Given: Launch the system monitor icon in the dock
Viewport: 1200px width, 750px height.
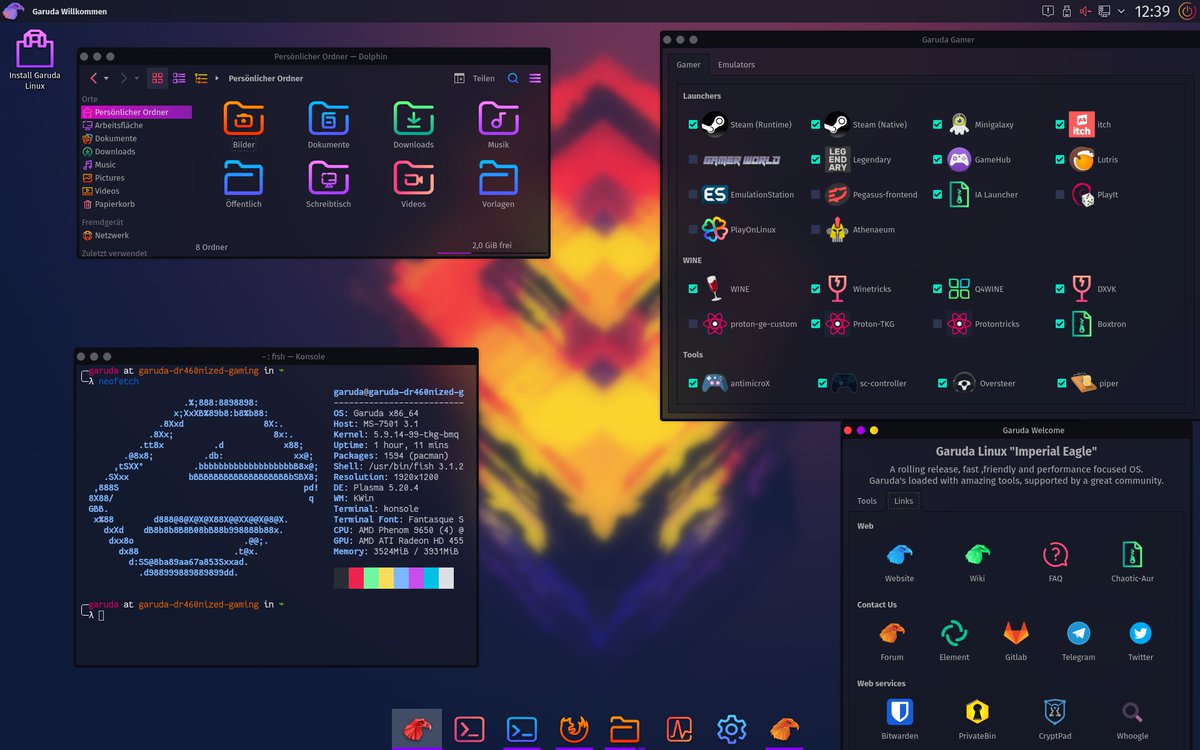Looking at the screenshot, I should click(678, 729).
